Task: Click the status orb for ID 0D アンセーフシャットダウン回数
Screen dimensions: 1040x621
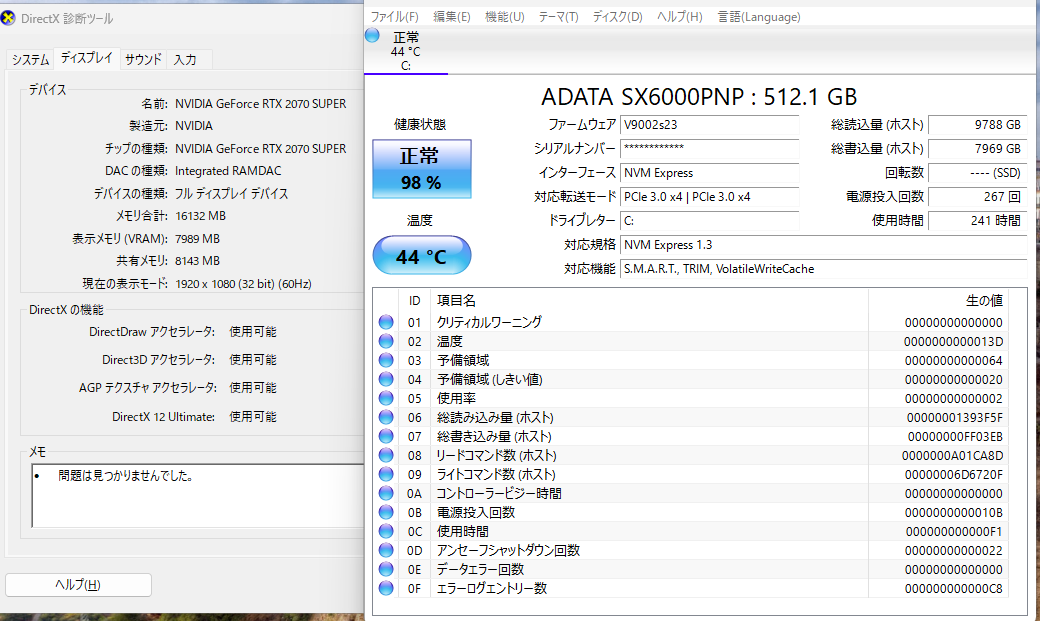Action: click(386, 550)
